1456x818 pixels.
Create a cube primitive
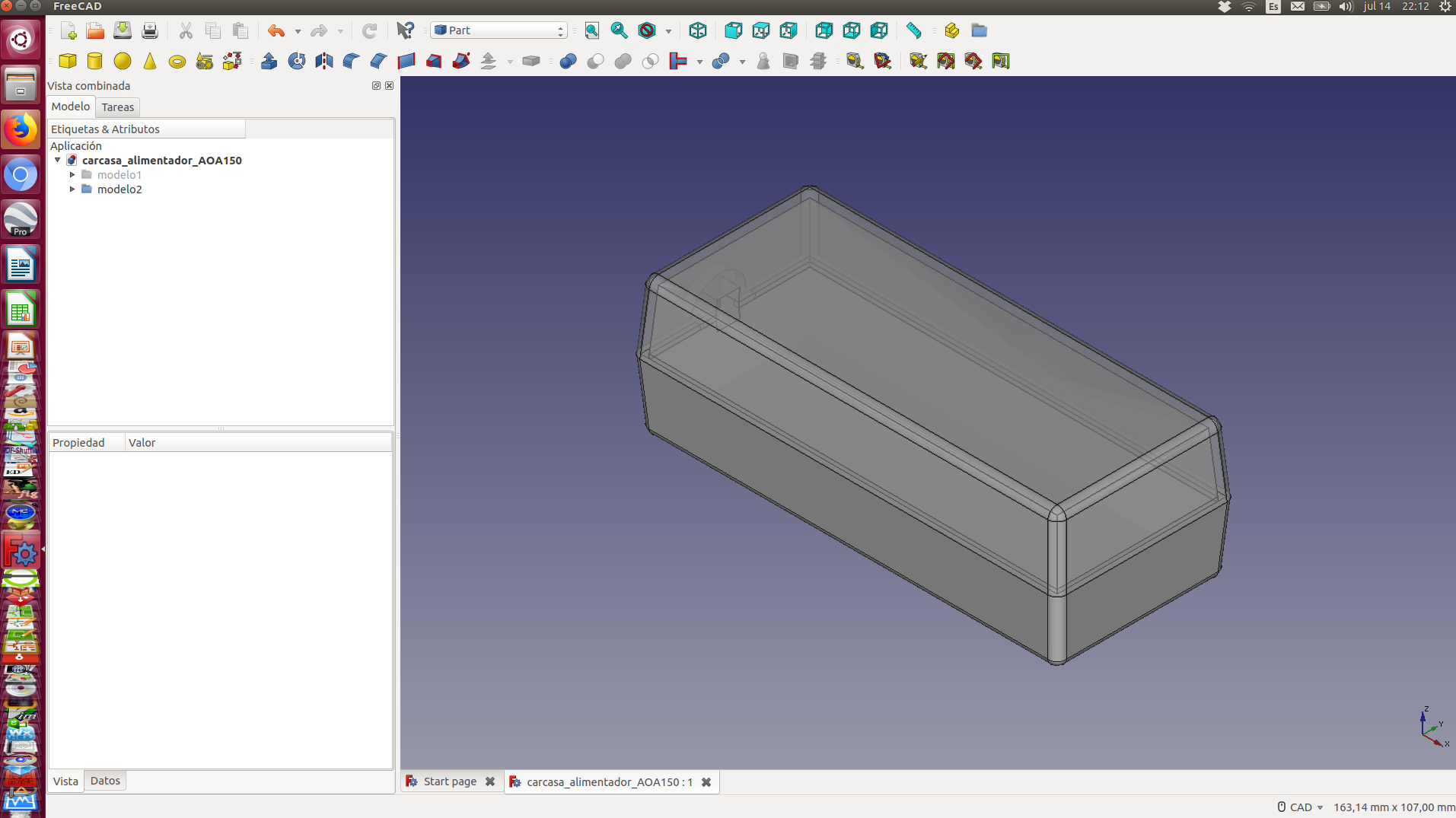pyautogui.click(x=68, y=61)
